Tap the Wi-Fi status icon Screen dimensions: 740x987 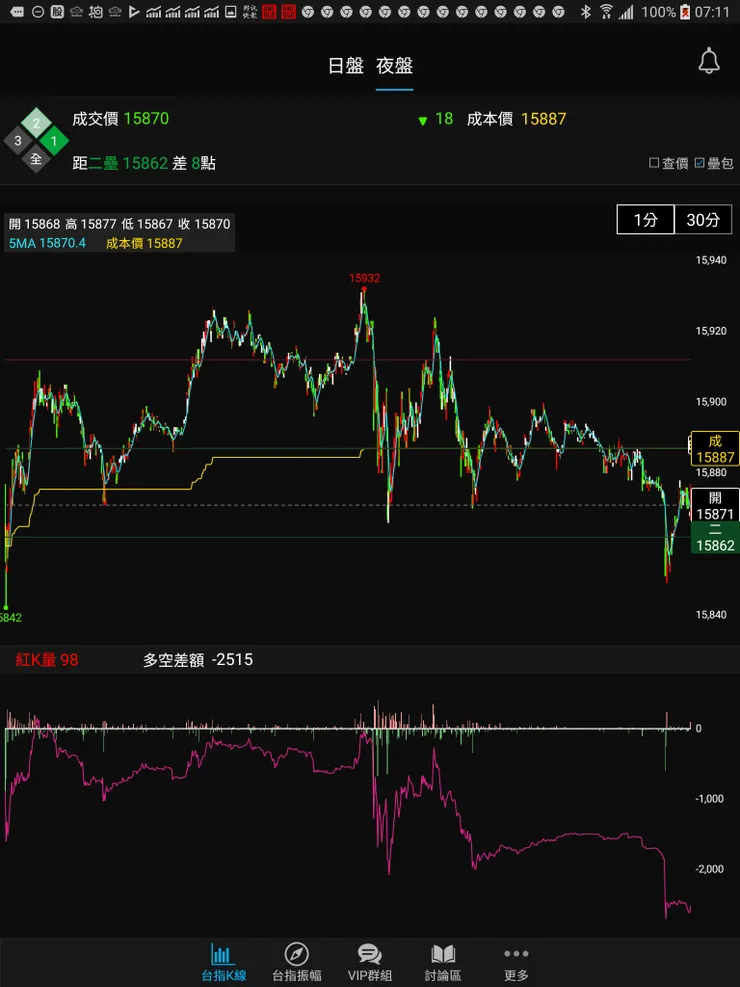point(606,11)
